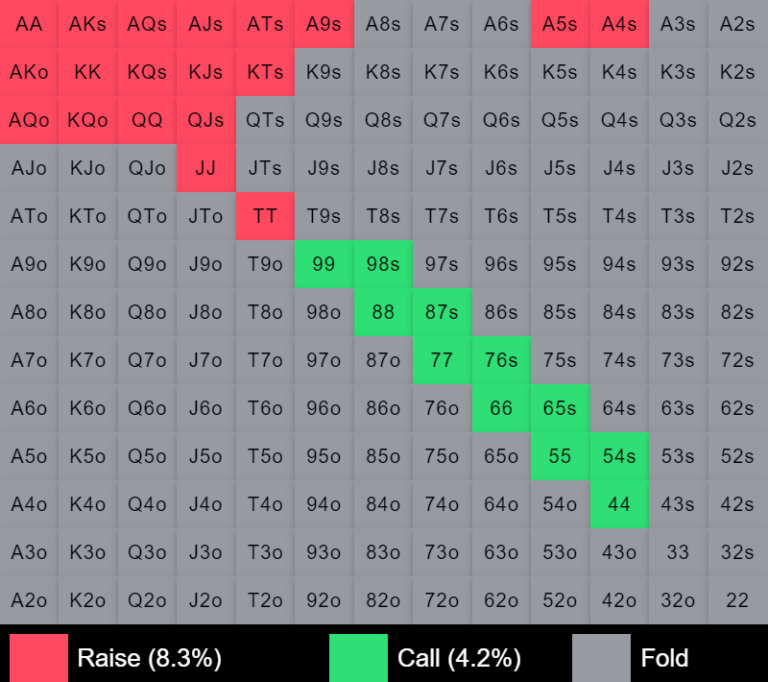Pick the A5s raise cell
The width and height of the screenshot is (768, 682).
pyautogui.click(x=560, y=24)
